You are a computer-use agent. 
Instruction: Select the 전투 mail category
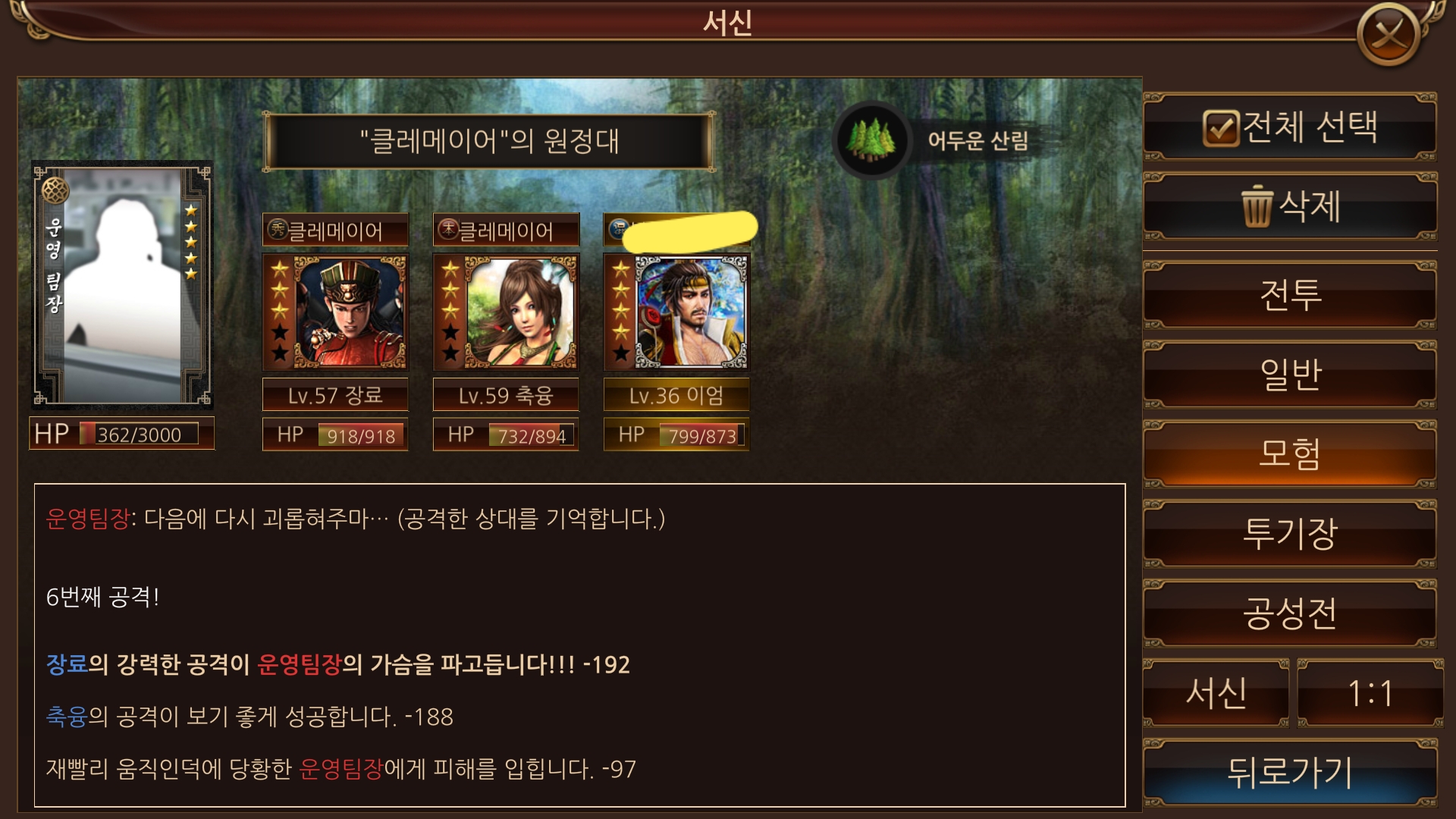[x=1290, y=295]
